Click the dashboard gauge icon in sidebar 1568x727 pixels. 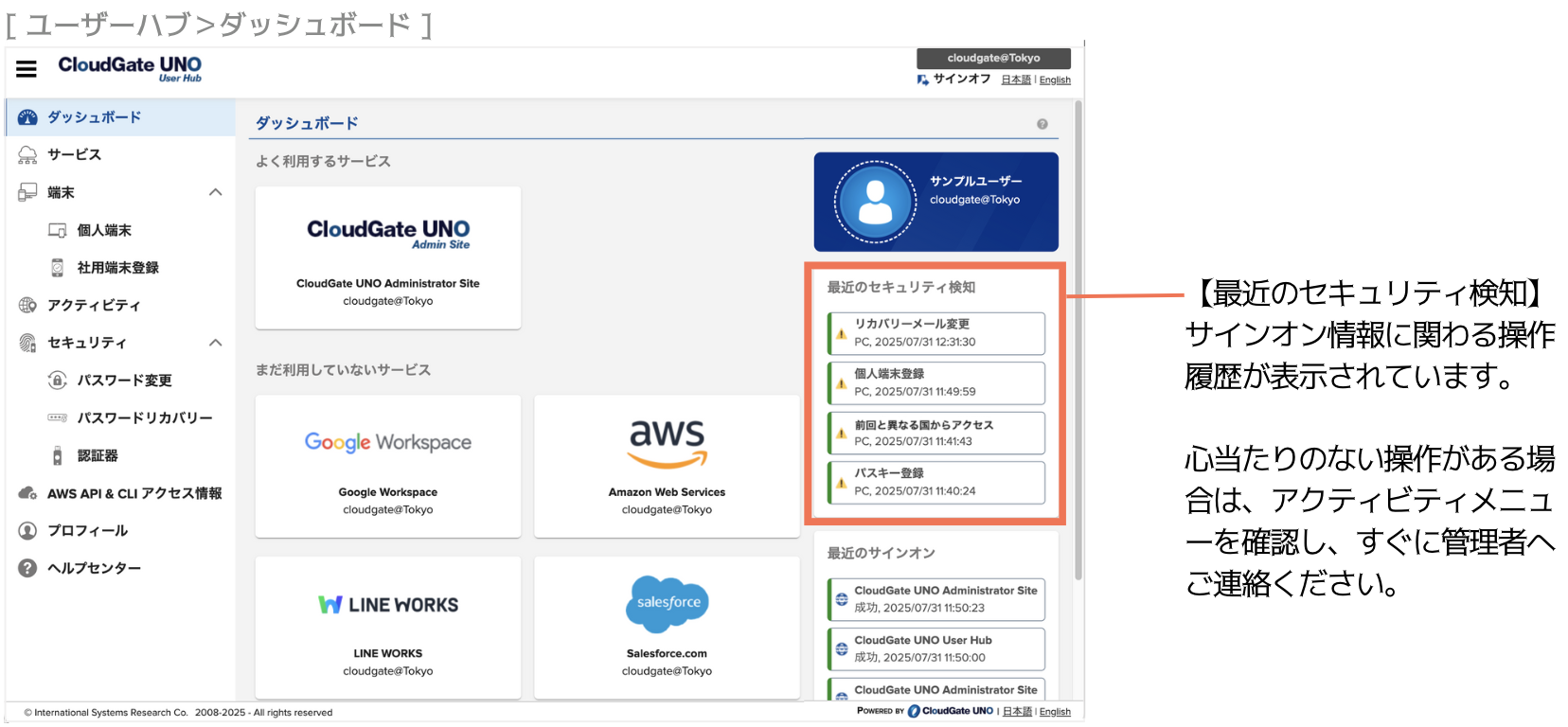click(x=27, y=117)
